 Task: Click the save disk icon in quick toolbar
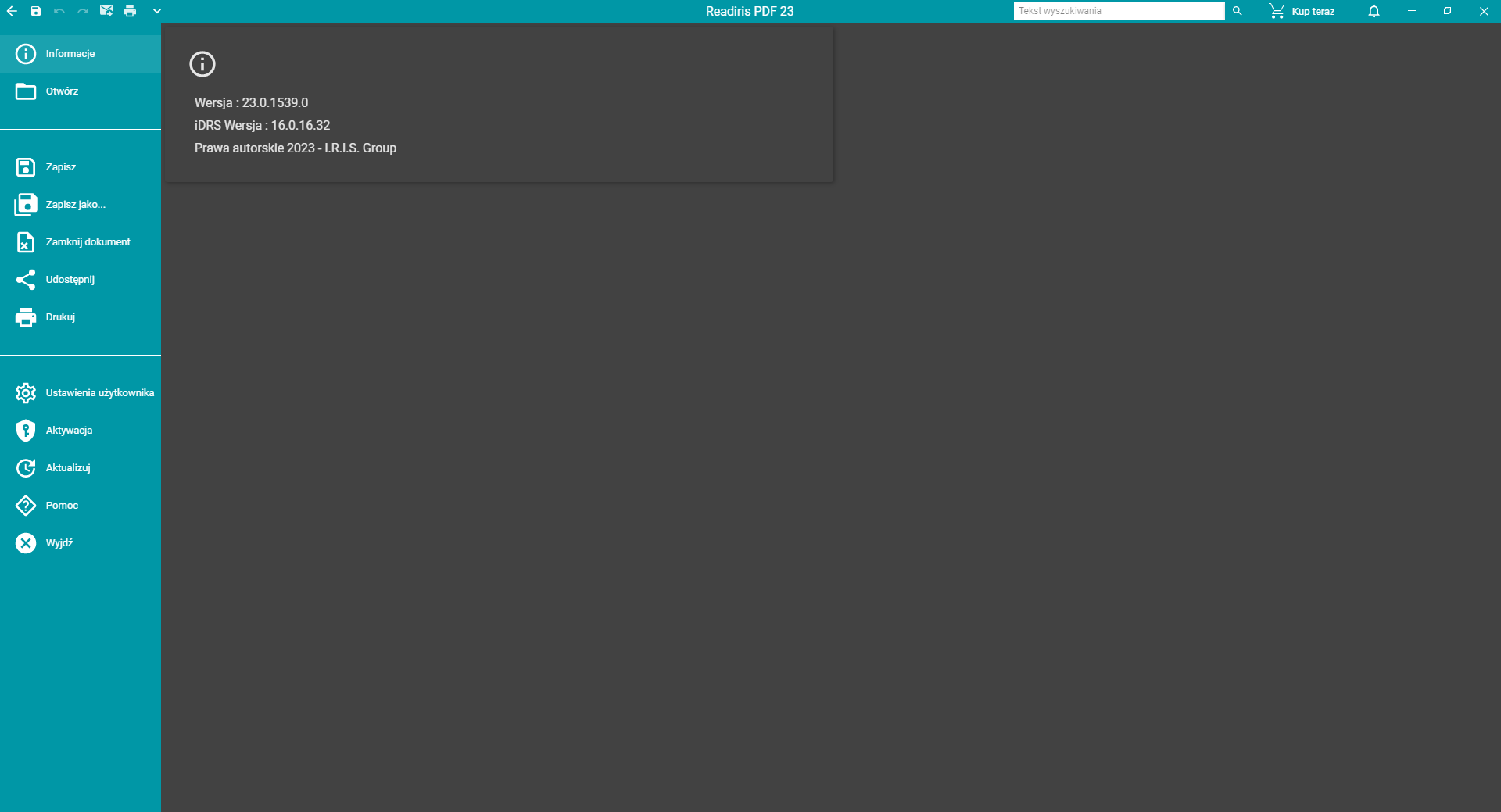click(x=36, y=11)
